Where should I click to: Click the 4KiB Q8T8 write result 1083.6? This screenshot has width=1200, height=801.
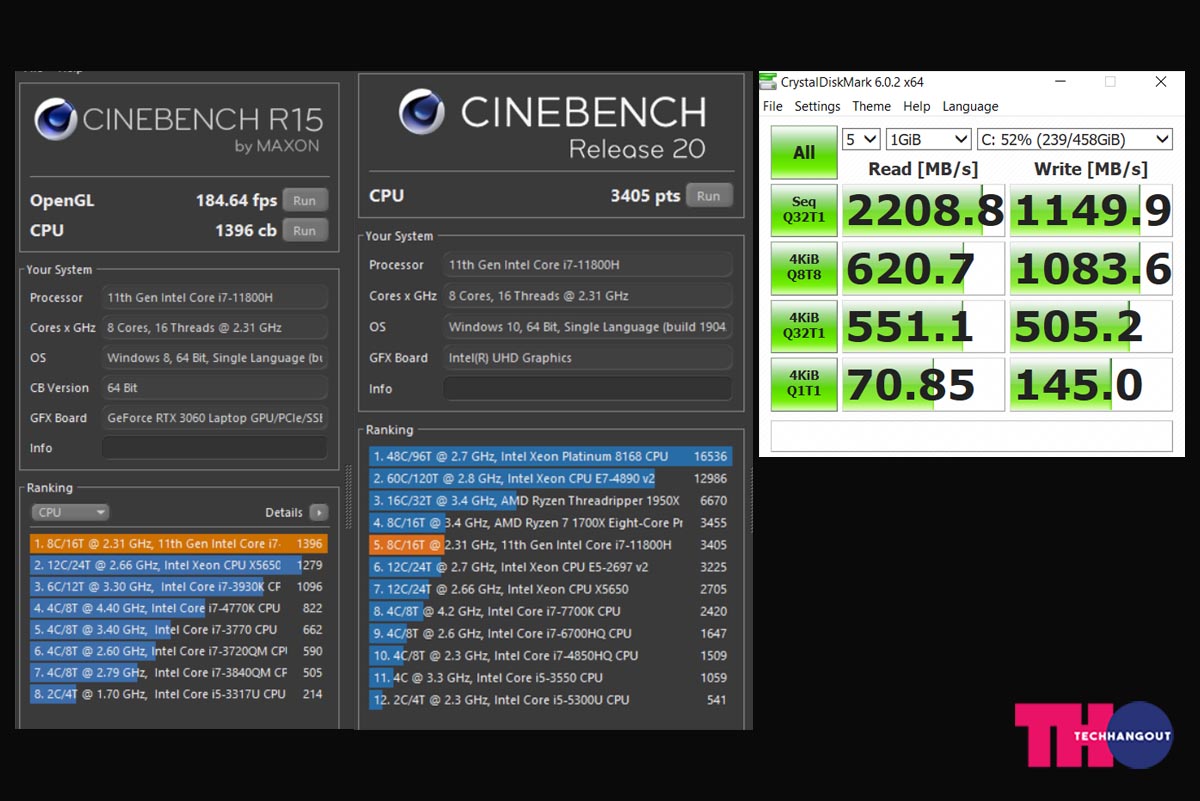tap(1091, 269)
